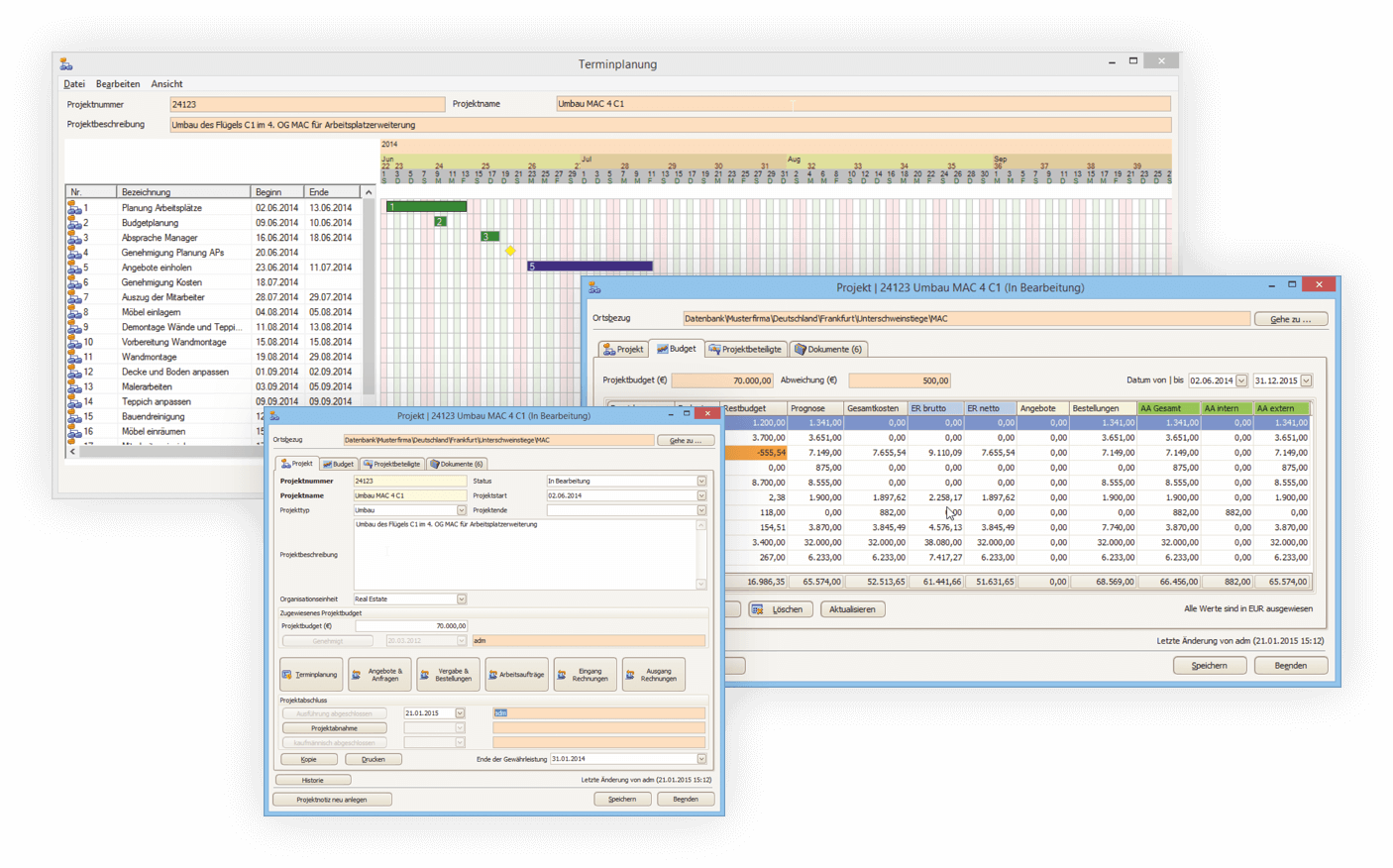
Task: Open the Ausgang Rechnungen module
Action: 653,675
